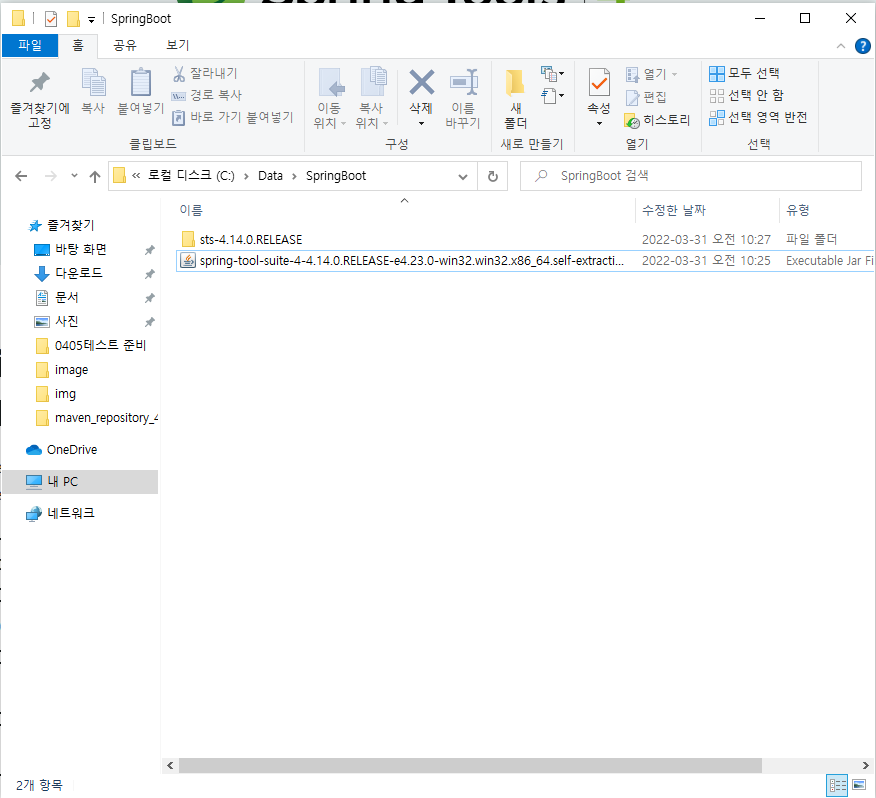
Task: Click 로컬 디스크 (C:) in address bar
Action: [191, 176]
